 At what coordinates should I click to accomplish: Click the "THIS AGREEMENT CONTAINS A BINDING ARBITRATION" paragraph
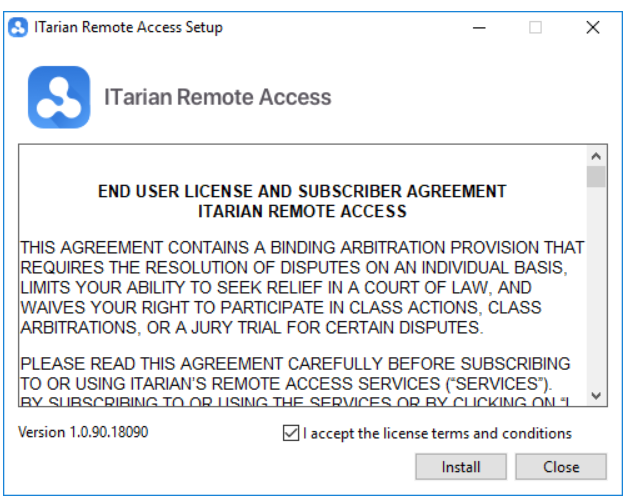(x=302, y=287)
